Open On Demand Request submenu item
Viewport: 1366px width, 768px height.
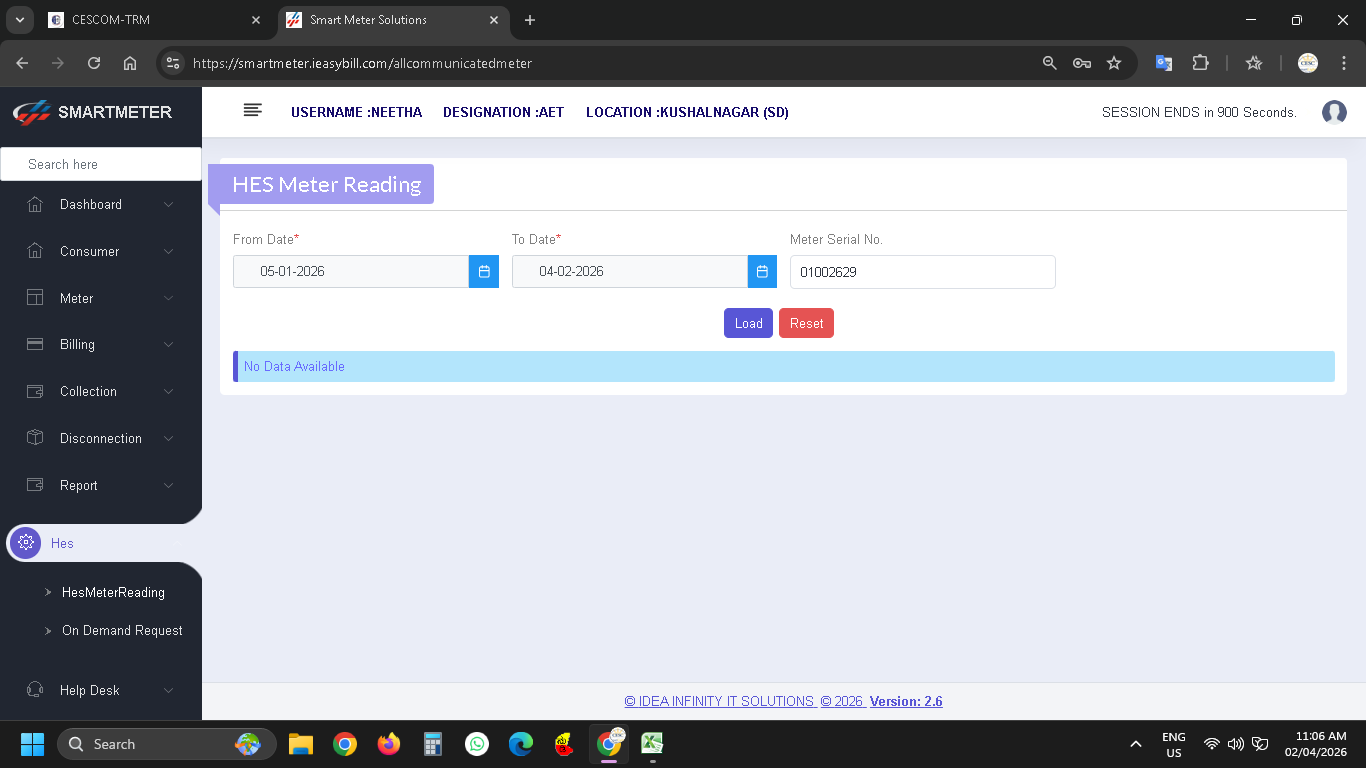tap(122, 630)
